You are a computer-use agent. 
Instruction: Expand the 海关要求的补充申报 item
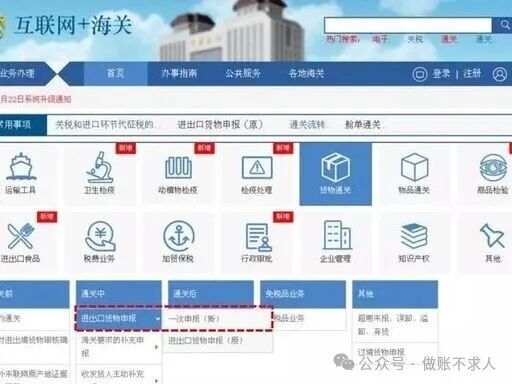click(119, 347)
